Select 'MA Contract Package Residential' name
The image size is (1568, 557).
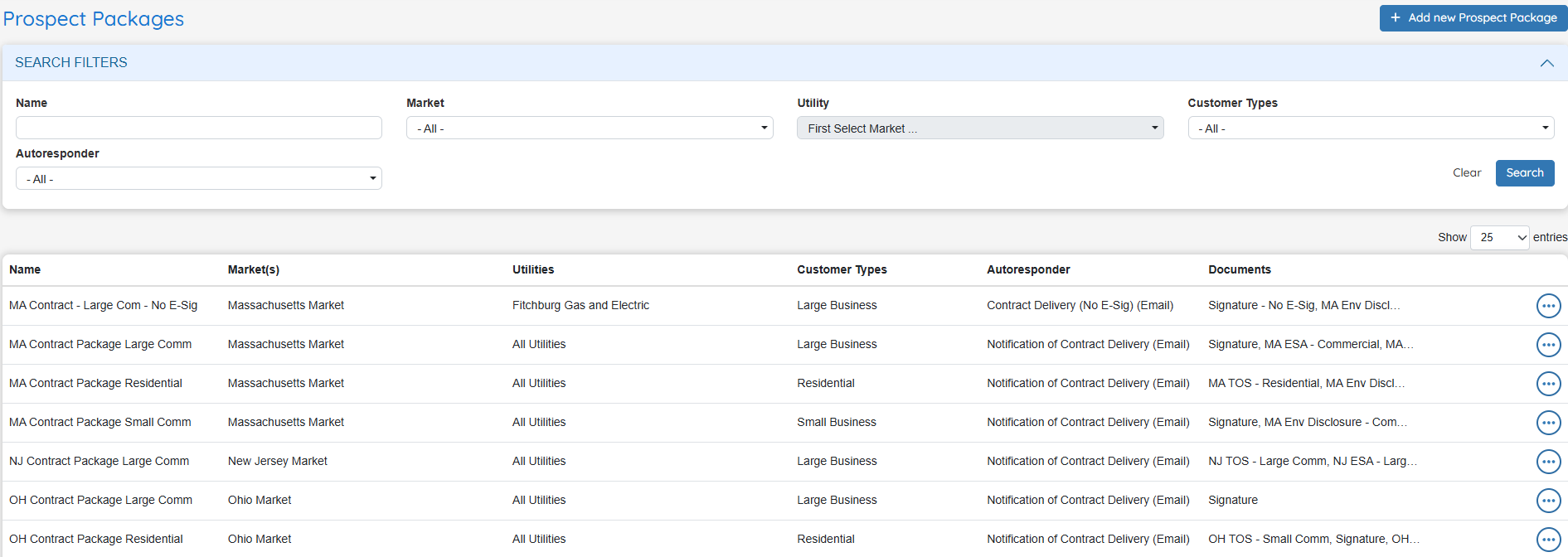[95, 383]
